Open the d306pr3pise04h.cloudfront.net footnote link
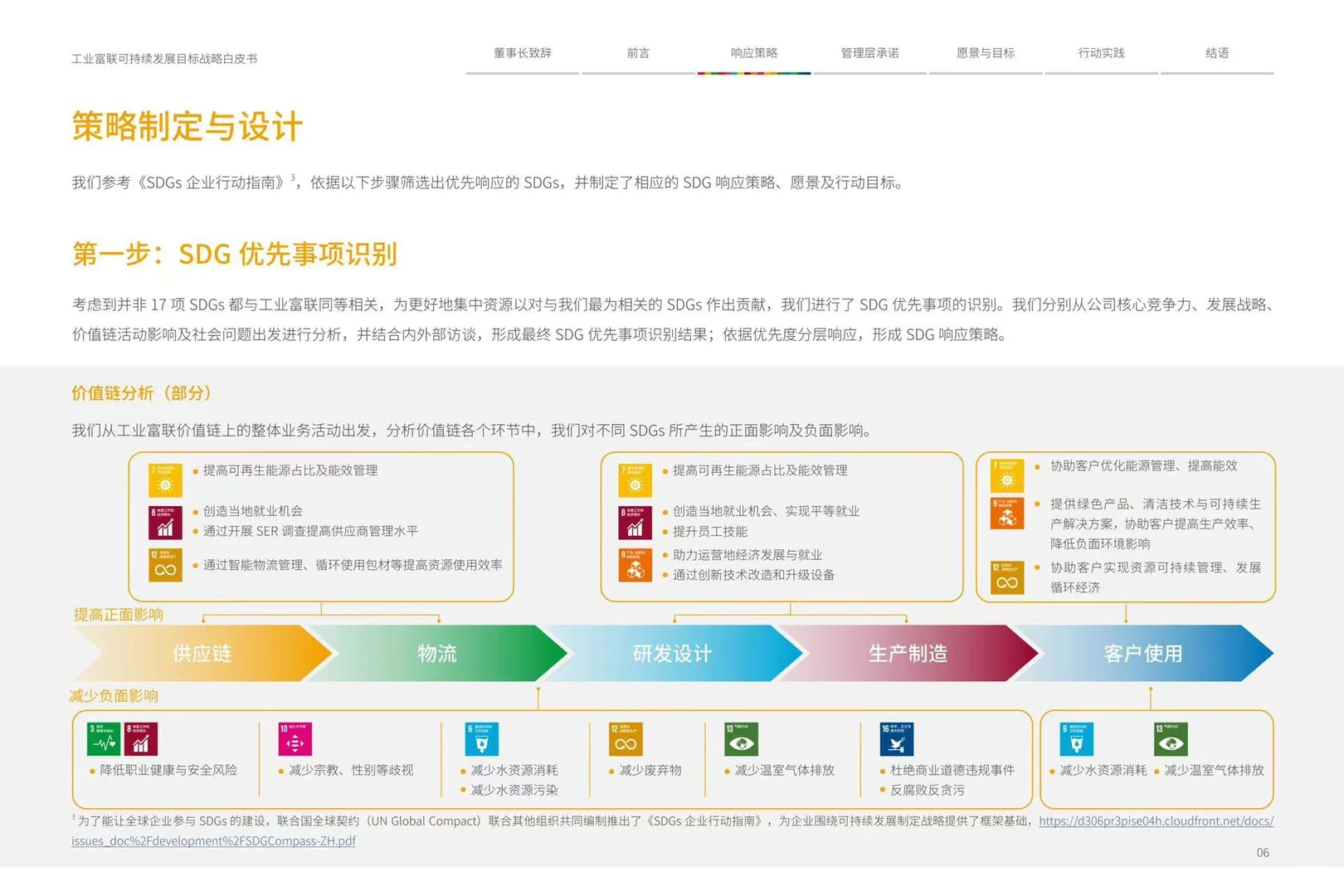Image resolution: width=1344 pixels, height=896 pixels. pos(1156,821)
